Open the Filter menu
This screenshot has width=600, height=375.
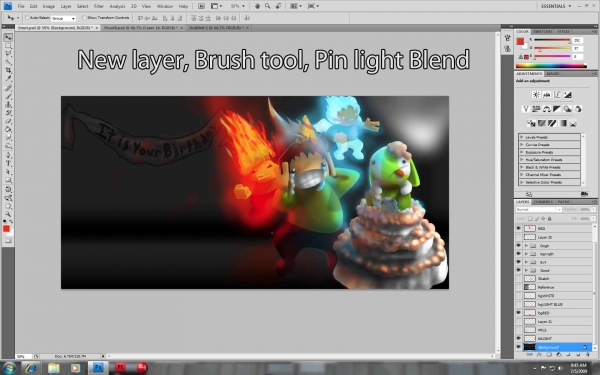99,6
